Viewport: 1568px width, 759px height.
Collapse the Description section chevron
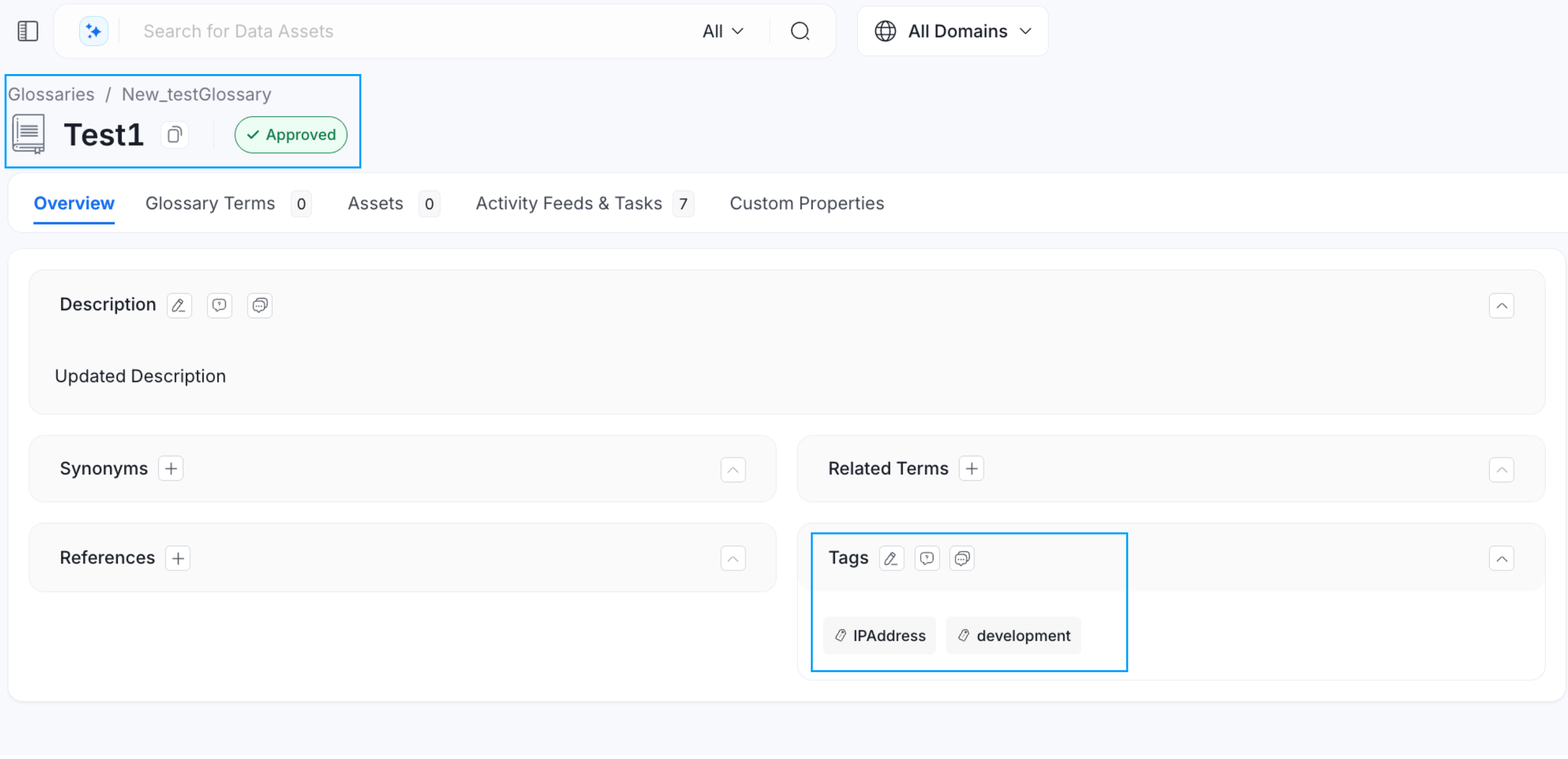1501,306
